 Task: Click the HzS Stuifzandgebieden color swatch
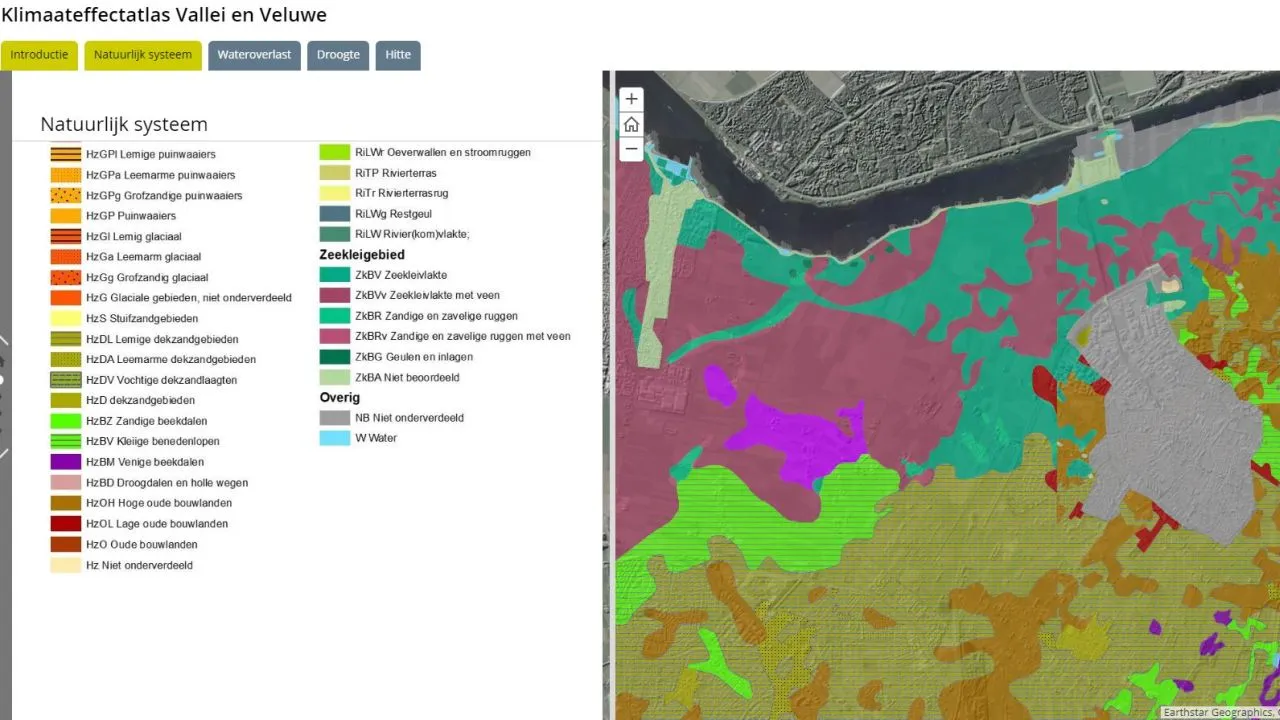click(65, 318)
